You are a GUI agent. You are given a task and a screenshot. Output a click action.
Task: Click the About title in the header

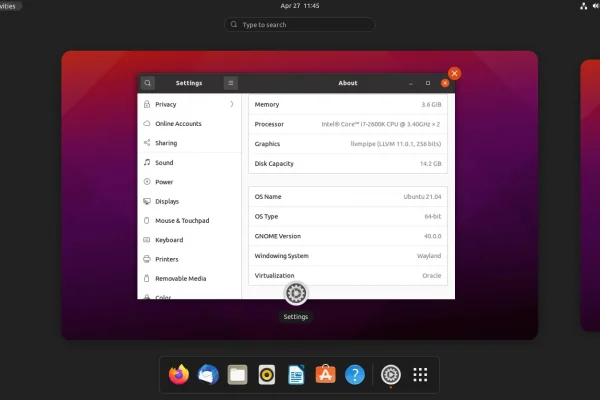point(348,83)
